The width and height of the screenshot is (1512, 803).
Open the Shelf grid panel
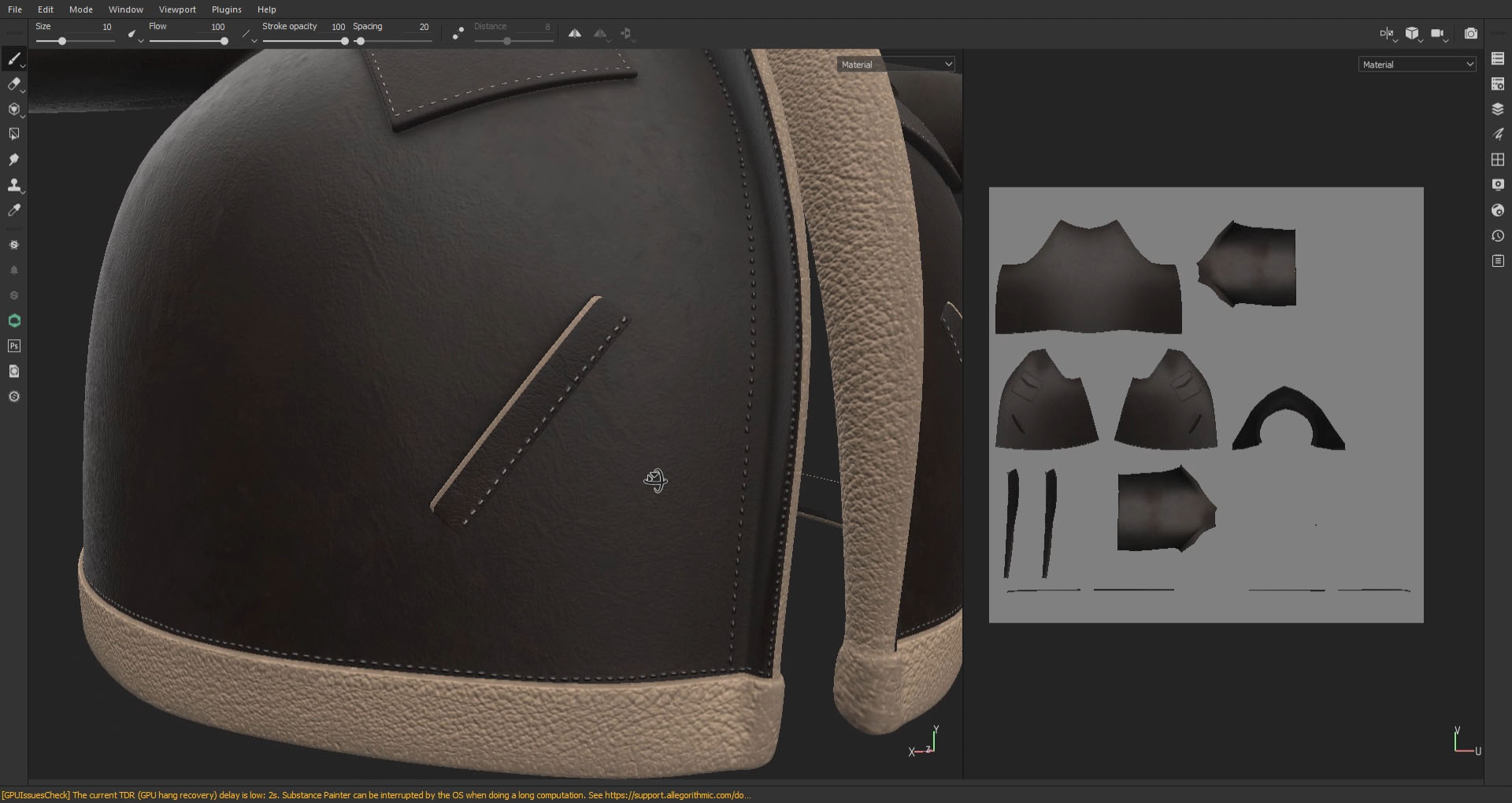[1498, 160]
